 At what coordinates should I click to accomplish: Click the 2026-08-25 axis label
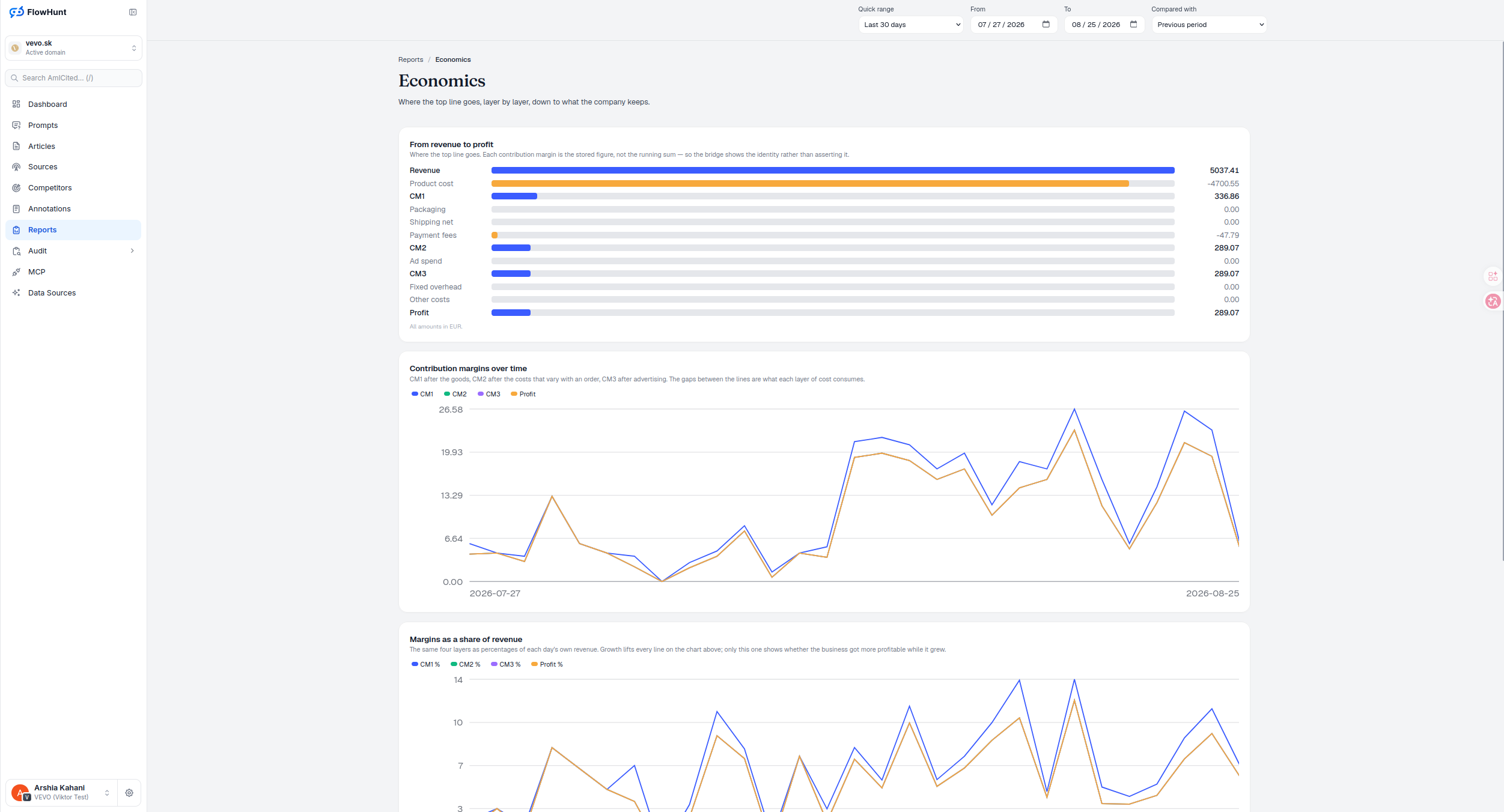tap(1213, 593)
